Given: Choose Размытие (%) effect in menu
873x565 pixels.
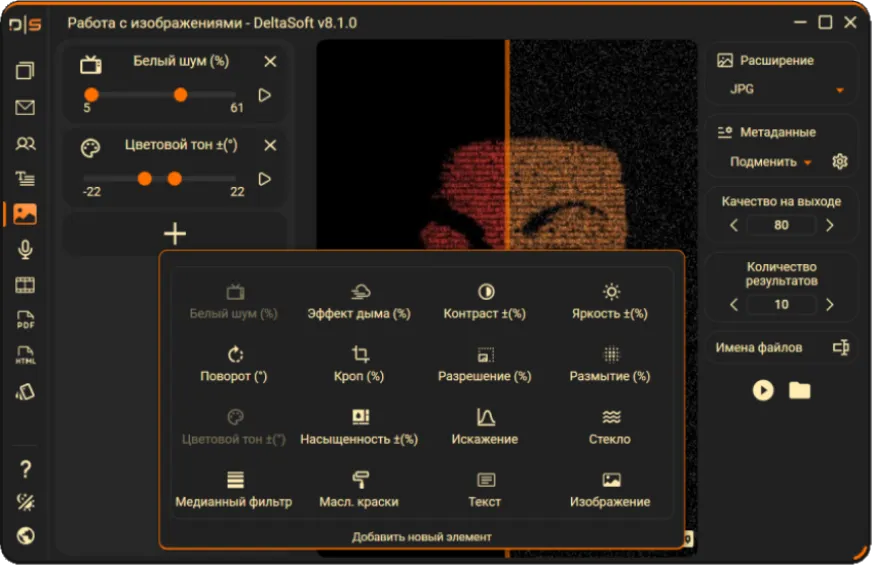Looking at the screenshot, I should coord(610,365).
